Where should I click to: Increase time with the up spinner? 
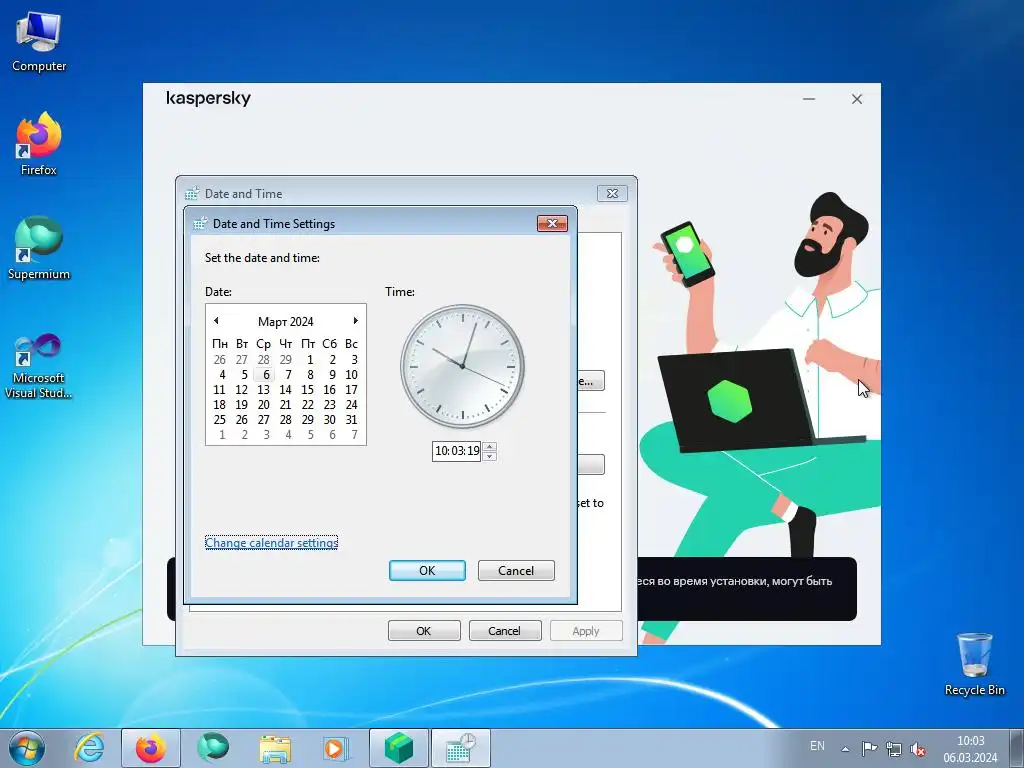click(x=490, y=447)
